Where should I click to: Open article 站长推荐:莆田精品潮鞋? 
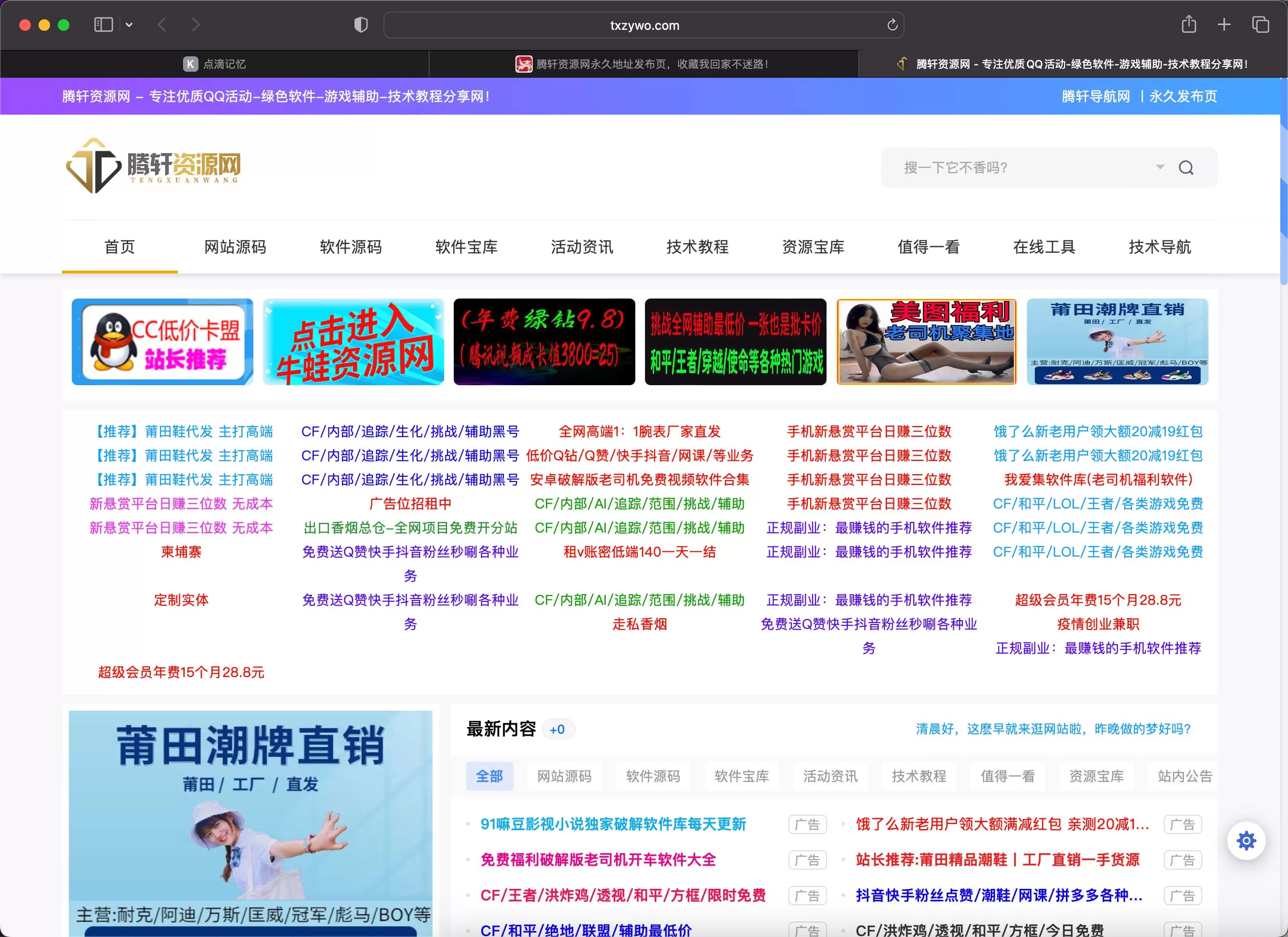coord(997,860)
